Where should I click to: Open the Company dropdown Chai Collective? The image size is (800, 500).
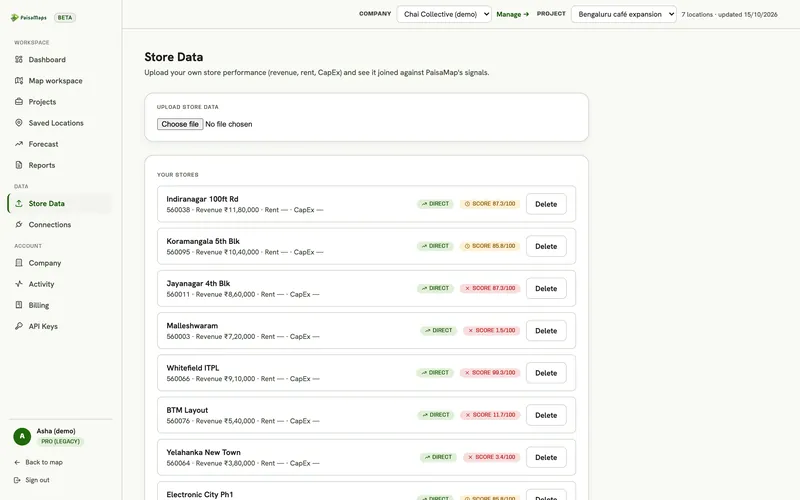(444, 14)
